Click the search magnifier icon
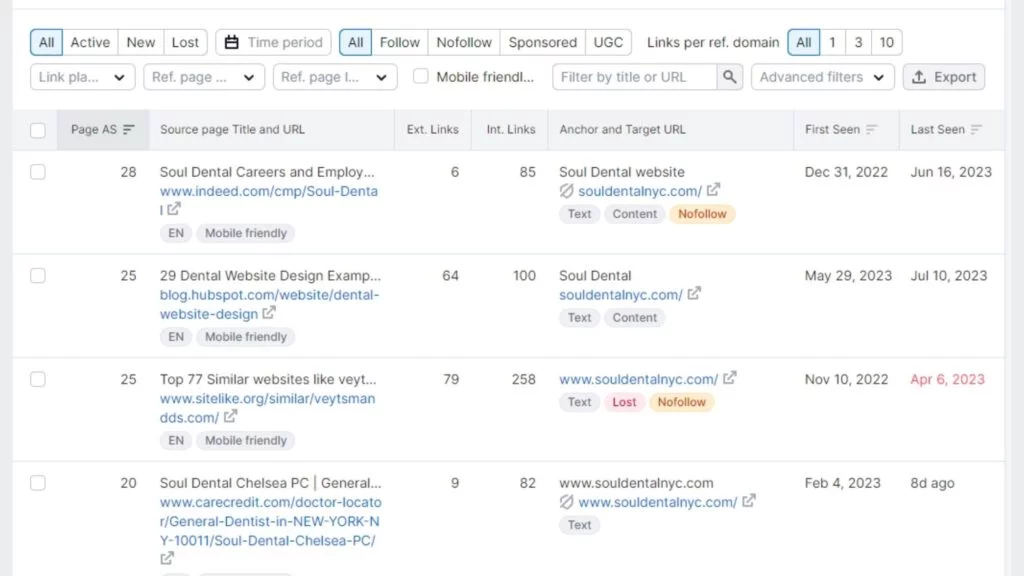The image size is (1024, 576). tap(729, 77)
